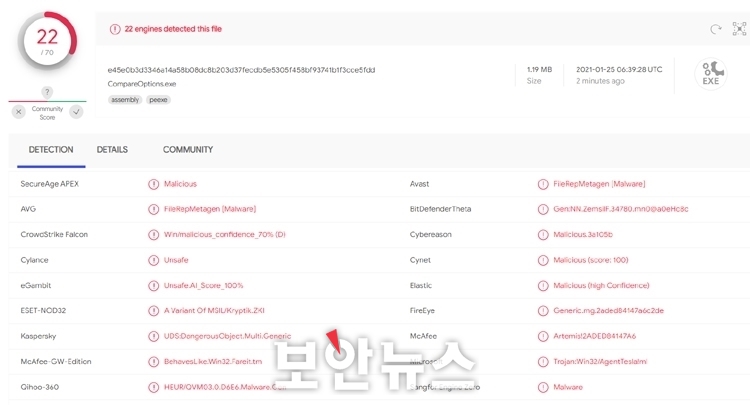The image size is (750, 405).
Task: Click the AVG FileRepMetagen [Malware] result
Action: [210, 209]
